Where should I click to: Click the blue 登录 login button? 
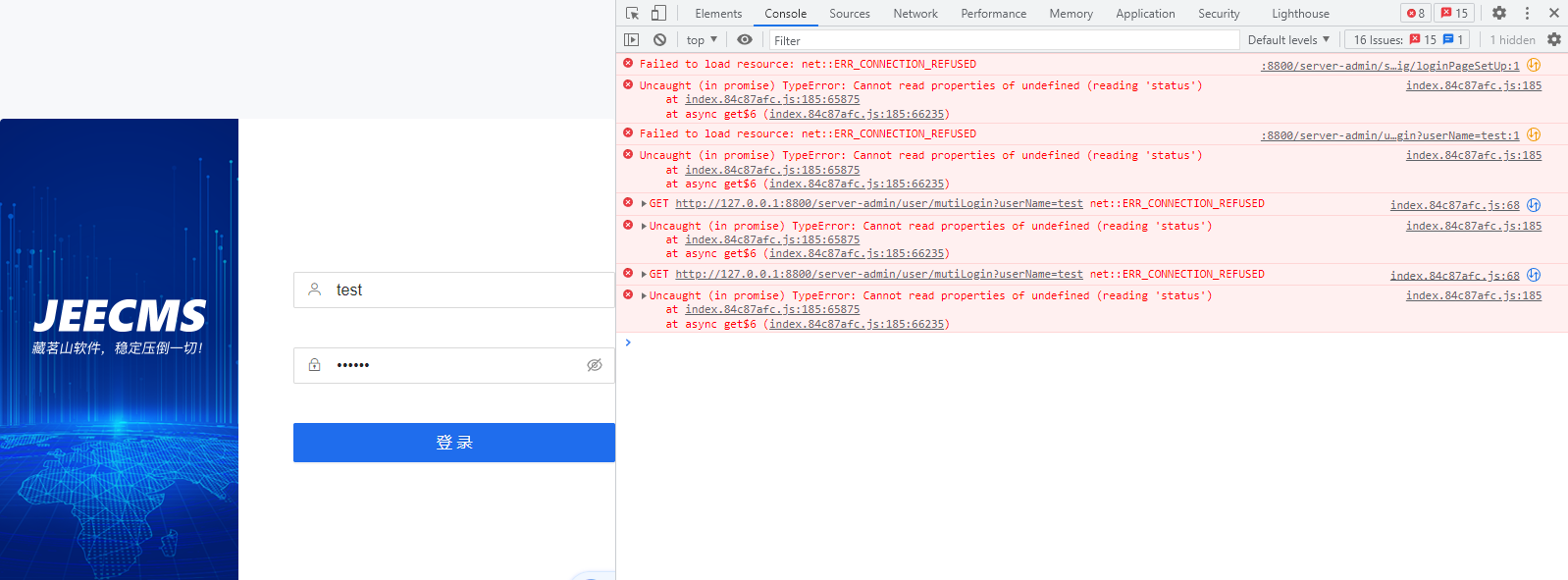[453, 443]
